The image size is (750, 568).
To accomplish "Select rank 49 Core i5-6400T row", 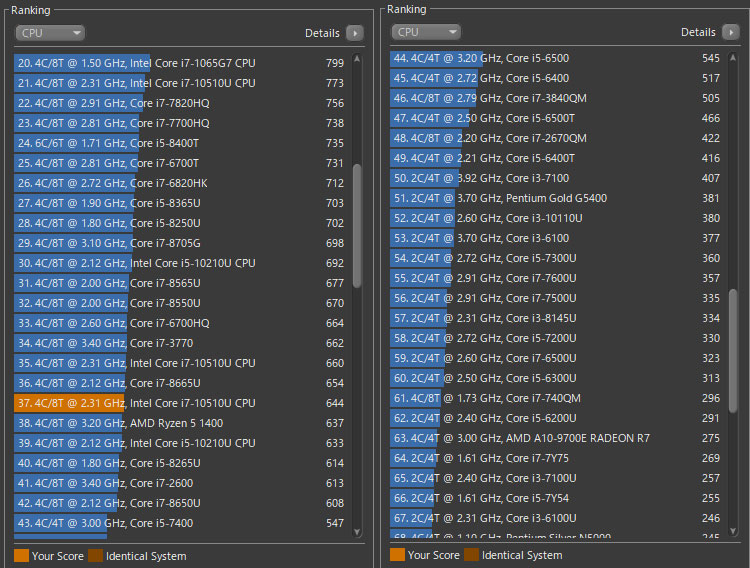I will (557, 158).
